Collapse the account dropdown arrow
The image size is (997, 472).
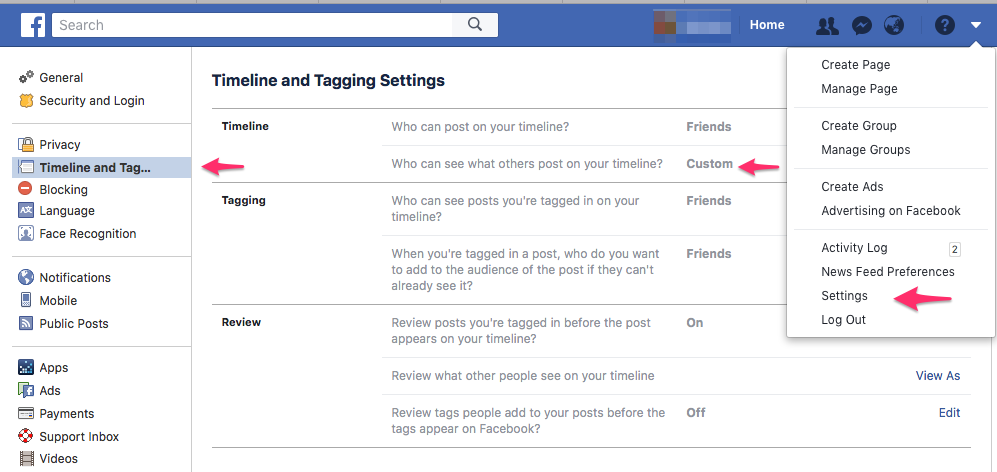976,26
